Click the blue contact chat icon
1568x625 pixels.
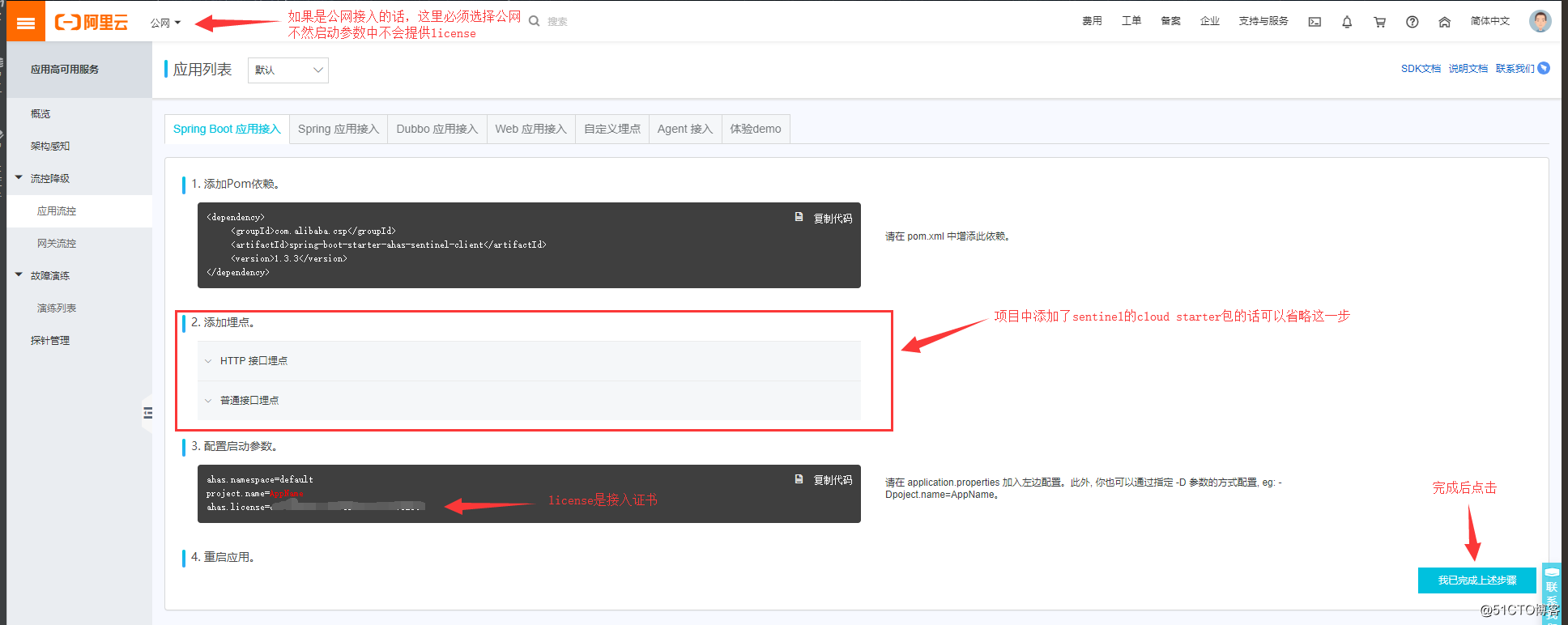tap(1544, 68)
